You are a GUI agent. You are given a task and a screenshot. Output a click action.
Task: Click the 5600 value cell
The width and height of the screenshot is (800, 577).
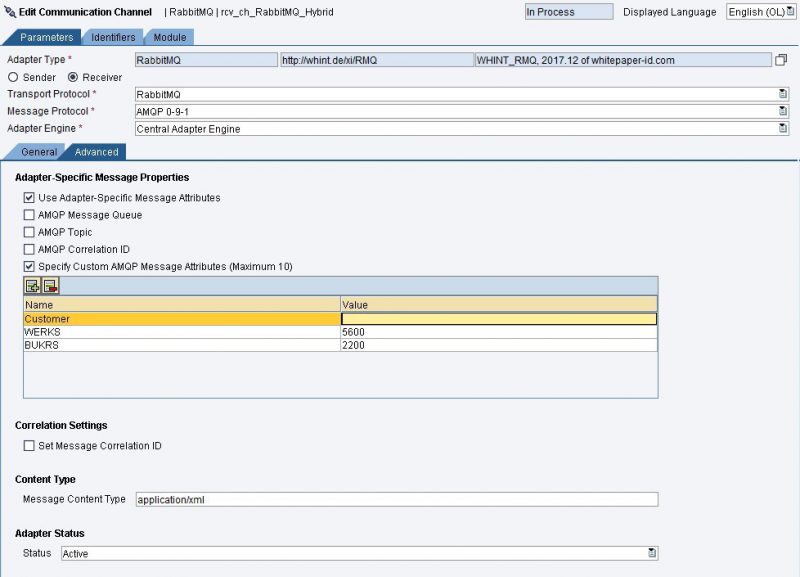click(499, 332)
